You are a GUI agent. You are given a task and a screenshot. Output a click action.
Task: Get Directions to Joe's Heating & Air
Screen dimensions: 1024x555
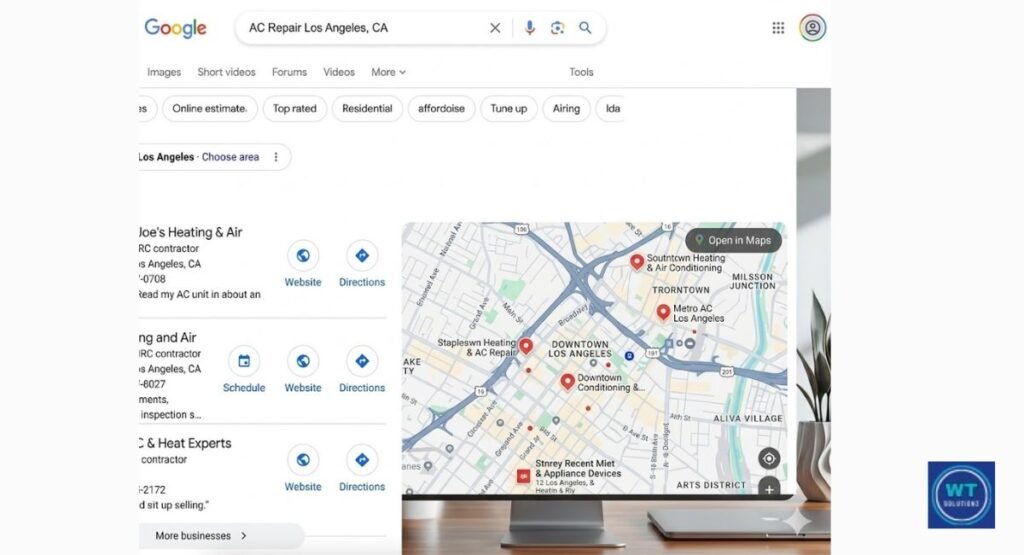[x=362, y=265]
